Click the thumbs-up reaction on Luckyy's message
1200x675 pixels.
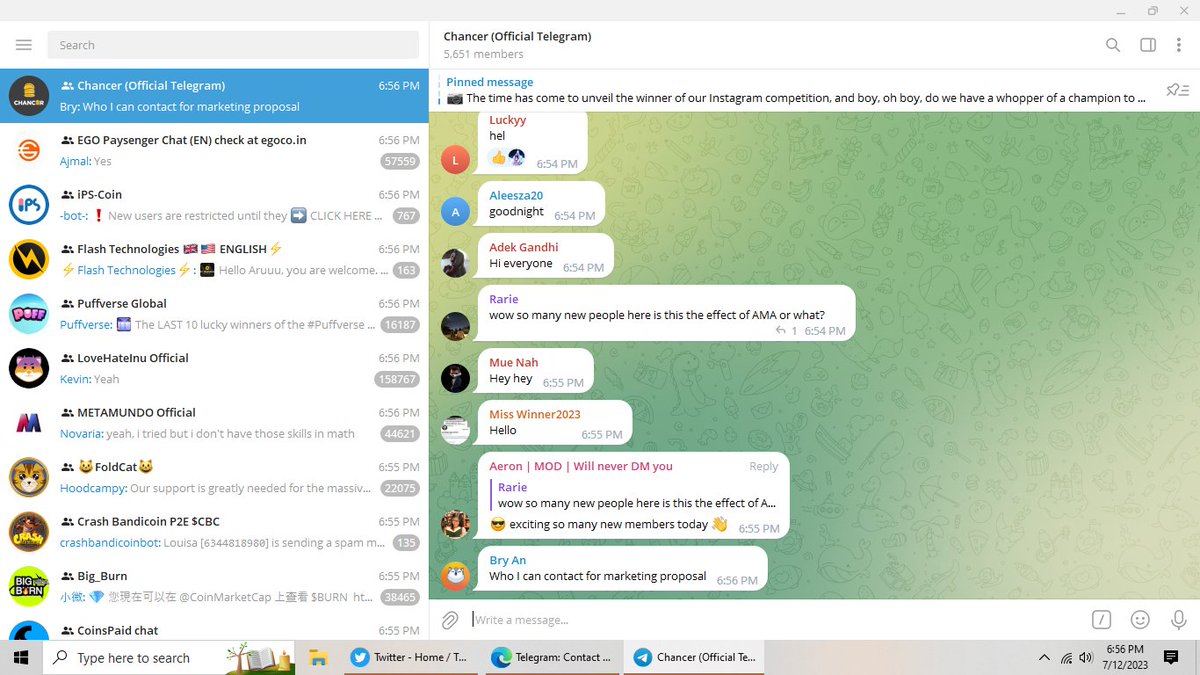tap(498, 157)
